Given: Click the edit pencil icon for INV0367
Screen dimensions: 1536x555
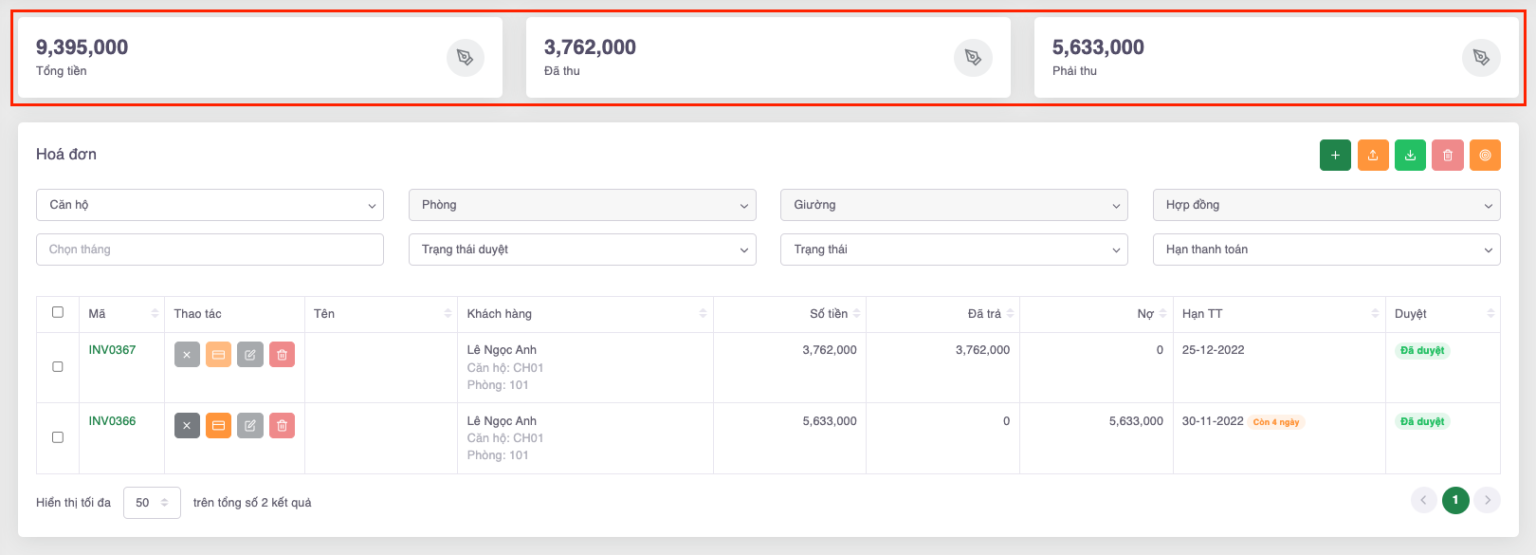Looking at the screenshot, I should tap(250, 355).
